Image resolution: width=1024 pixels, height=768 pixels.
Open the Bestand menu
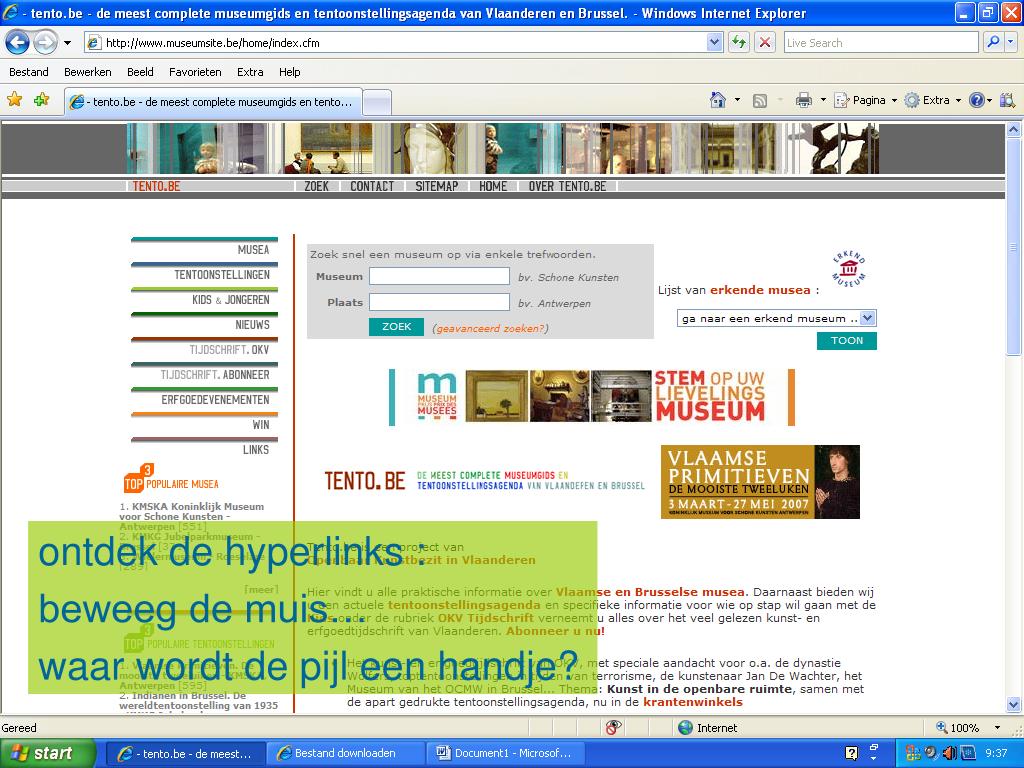[29, 72]
